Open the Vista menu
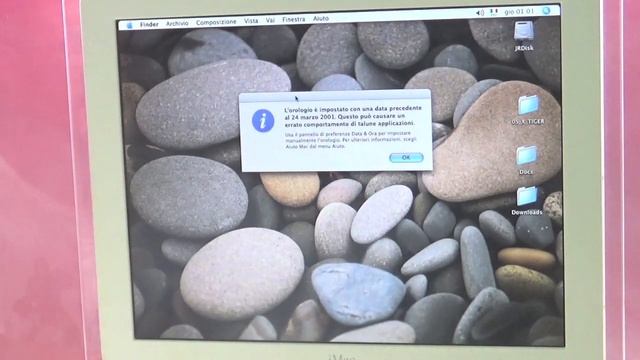This screenshot has height=360, width=640. 251,21
